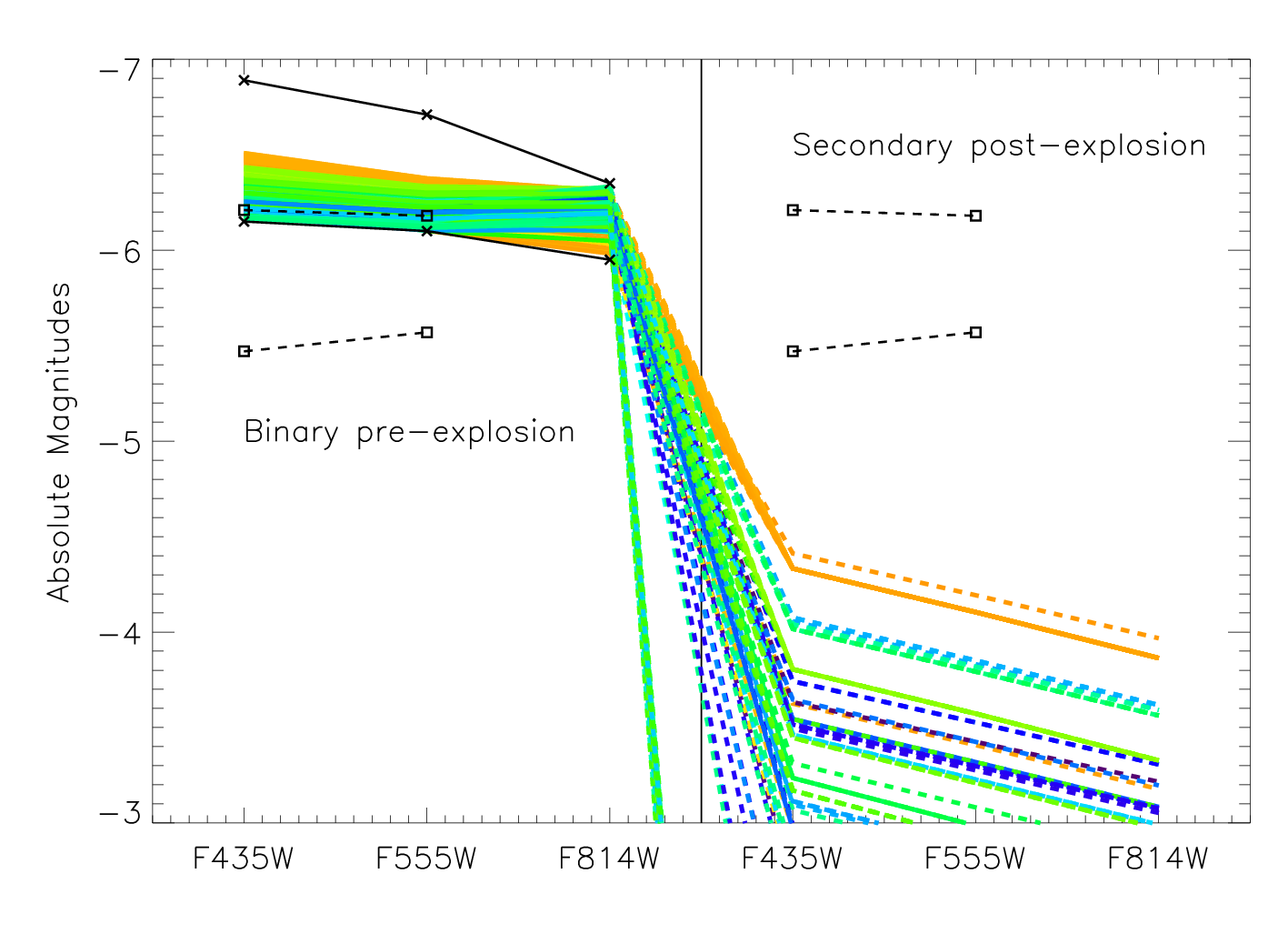Click the topmost x marker near −6.9

pyautogui.click(x=244, y=80)
